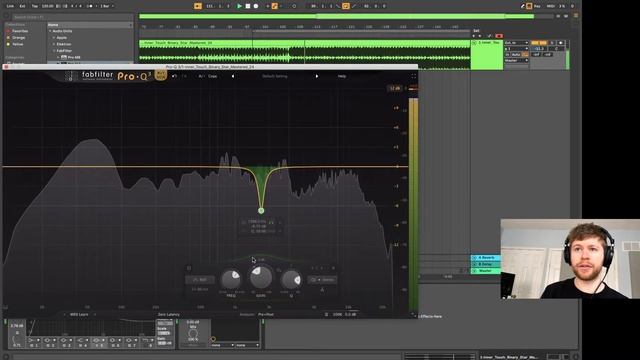Toggle the track Arm record button
640x360 pixels.
[561, 43]
